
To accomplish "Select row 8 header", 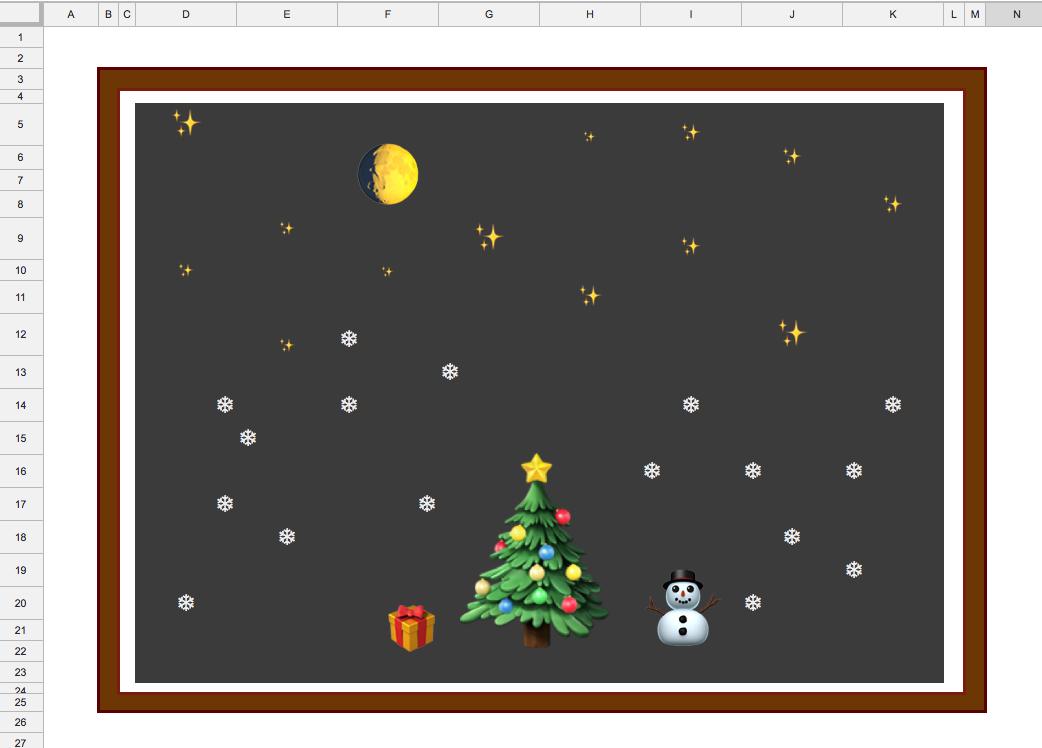I will pos(21,204).
